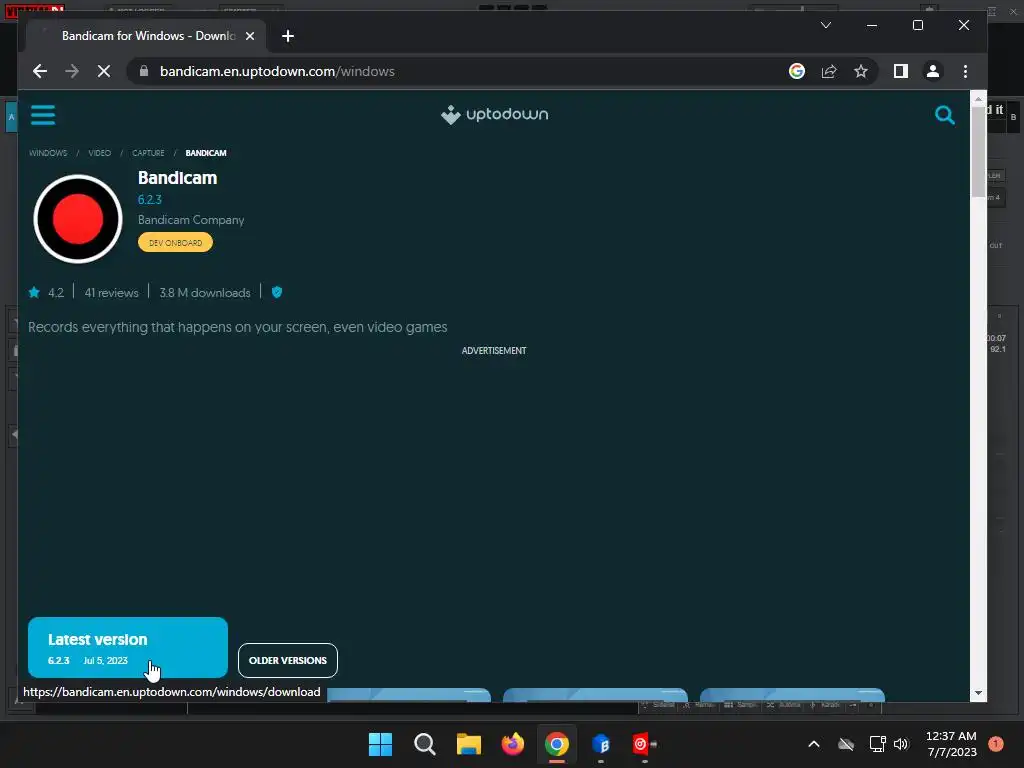Open the red recorder app in taskbar

[x=644, y=744]
